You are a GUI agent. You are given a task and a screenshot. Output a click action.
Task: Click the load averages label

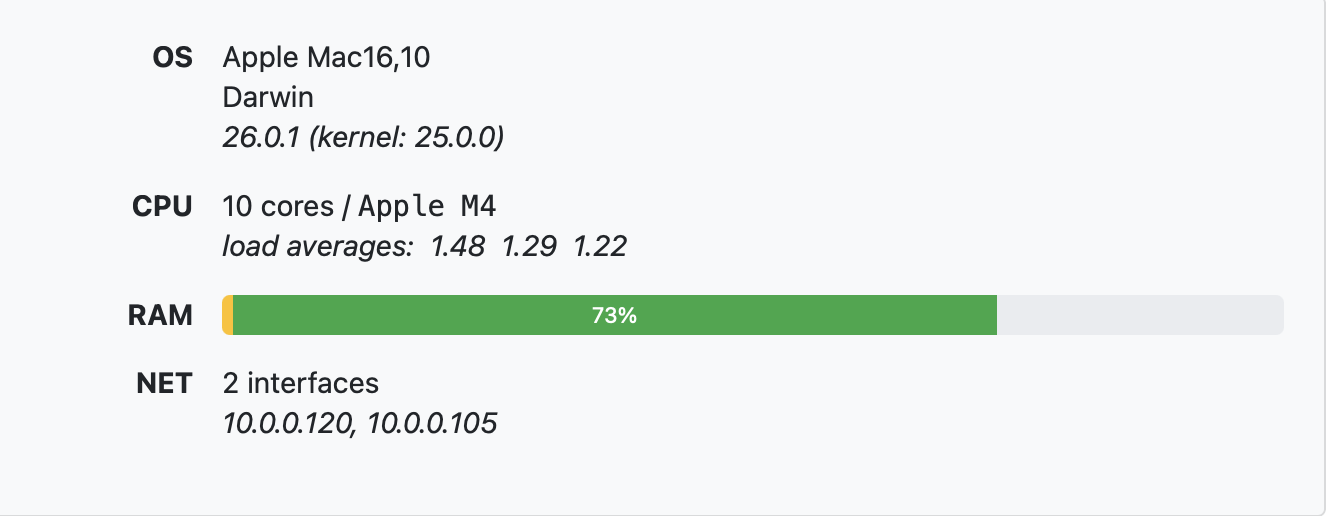317,246
